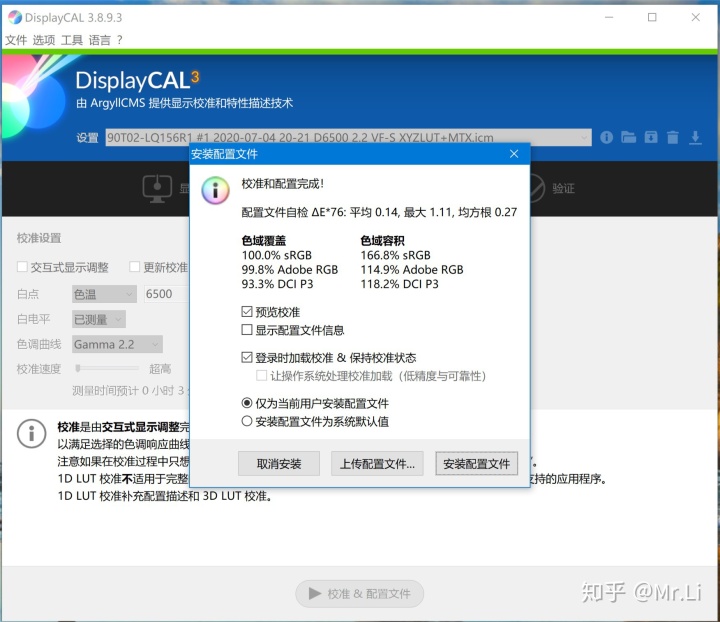Click the 色域容积 heading
This screenshot has width=720, height=622.
(x=382, y=241)
